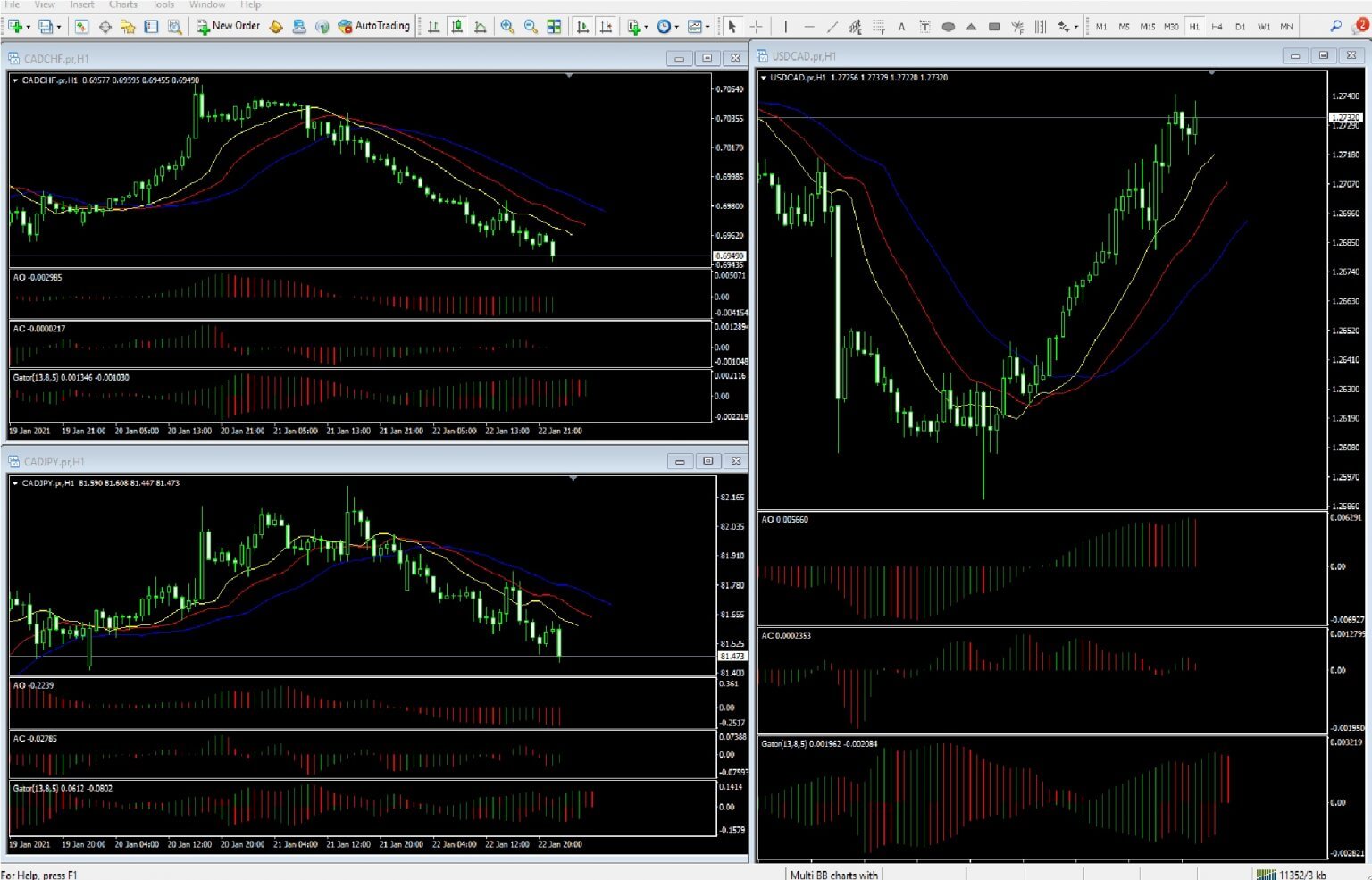Click the Zoom In magnifier icon
Image resolution: width=1372 pixels, height=880 pixels.
[507, 26]
